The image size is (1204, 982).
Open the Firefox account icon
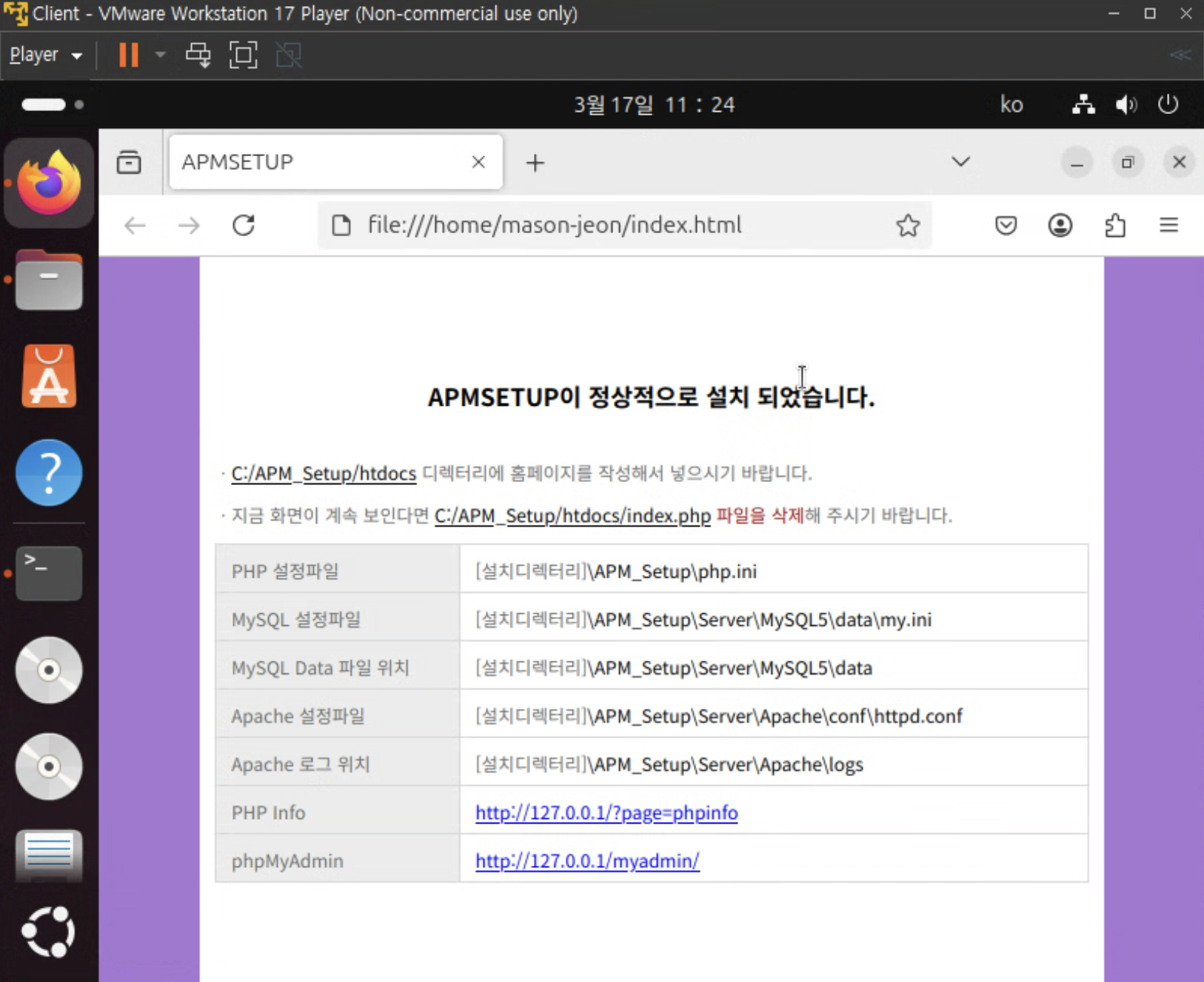1060,225
